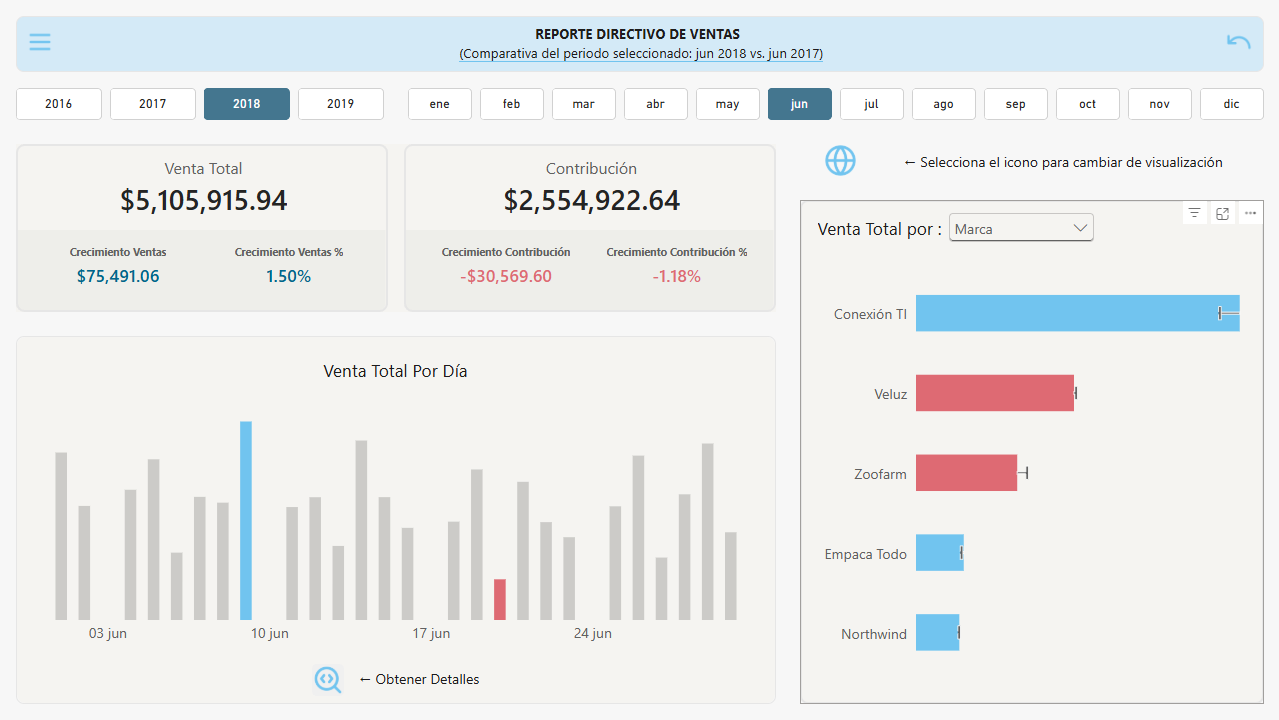
Task: Click the globe visualization switch icon
Action: 840,160
